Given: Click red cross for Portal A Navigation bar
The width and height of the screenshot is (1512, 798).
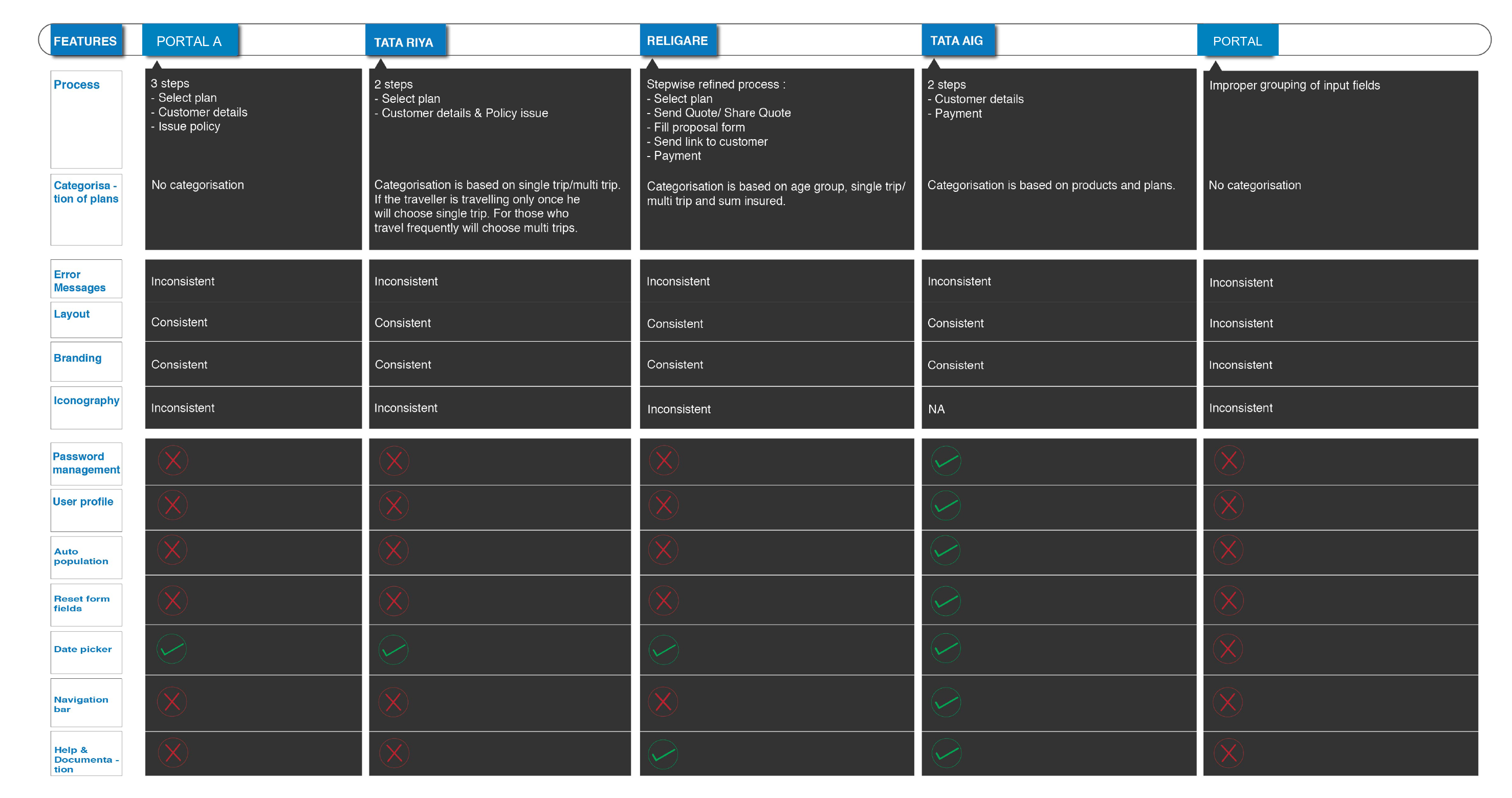Looking at the screenshot, I should tap(172, 701).
